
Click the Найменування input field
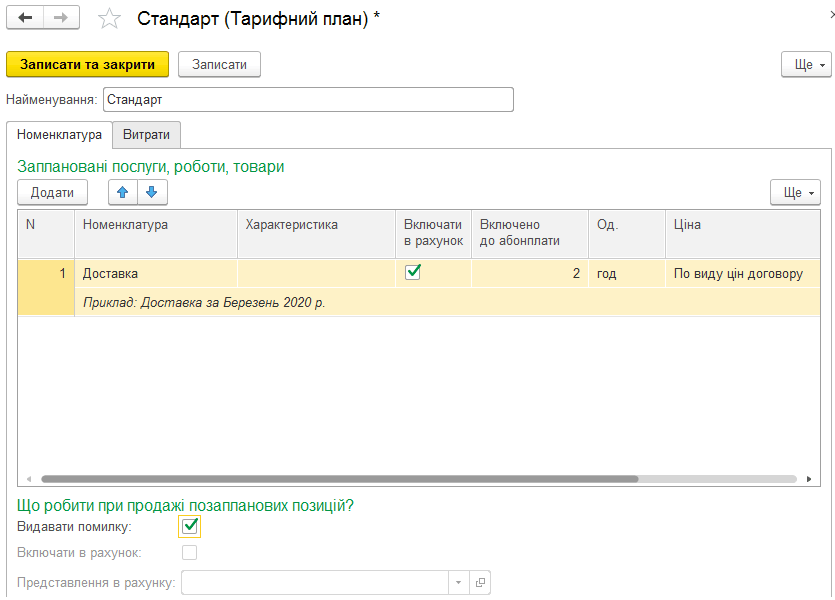[308, 100]
